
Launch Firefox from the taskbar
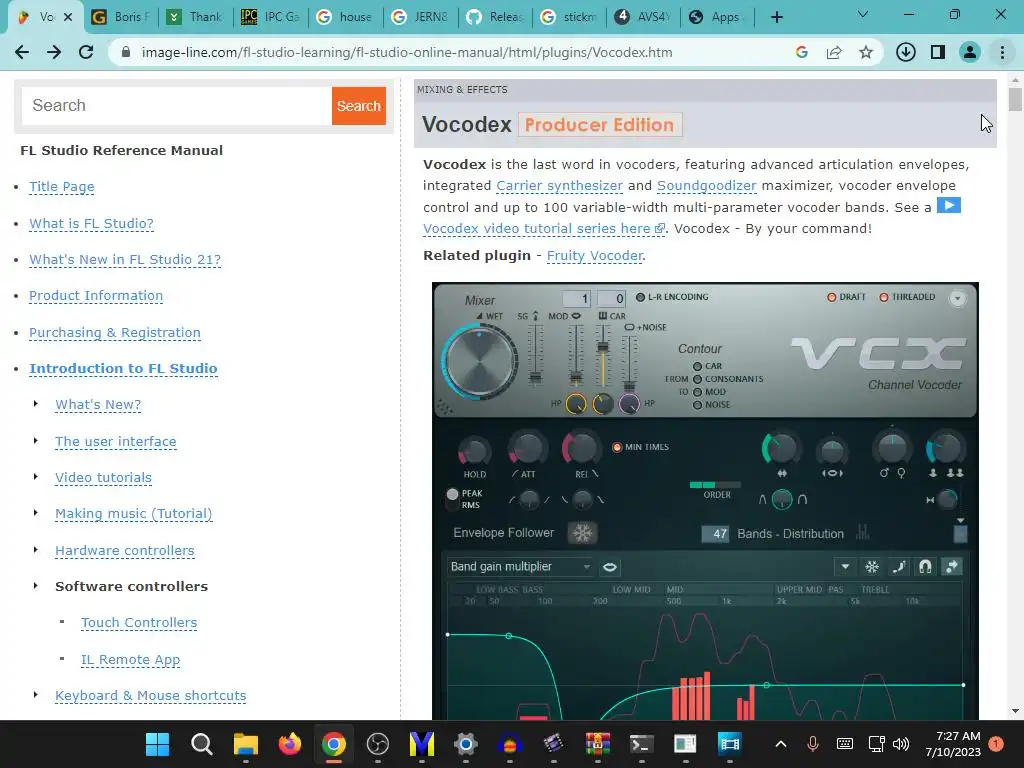click(x=290, y=744)
